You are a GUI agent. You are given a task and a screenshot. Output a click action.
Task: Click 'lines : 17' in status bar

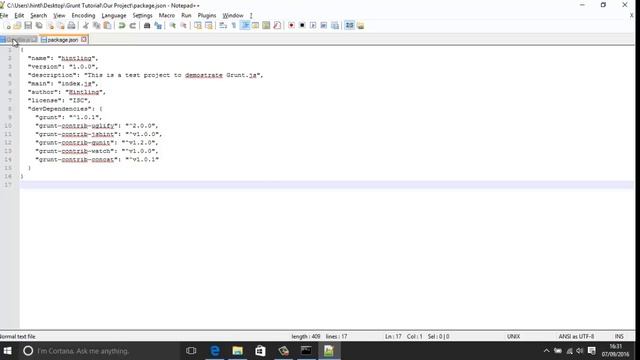[336, 337]
